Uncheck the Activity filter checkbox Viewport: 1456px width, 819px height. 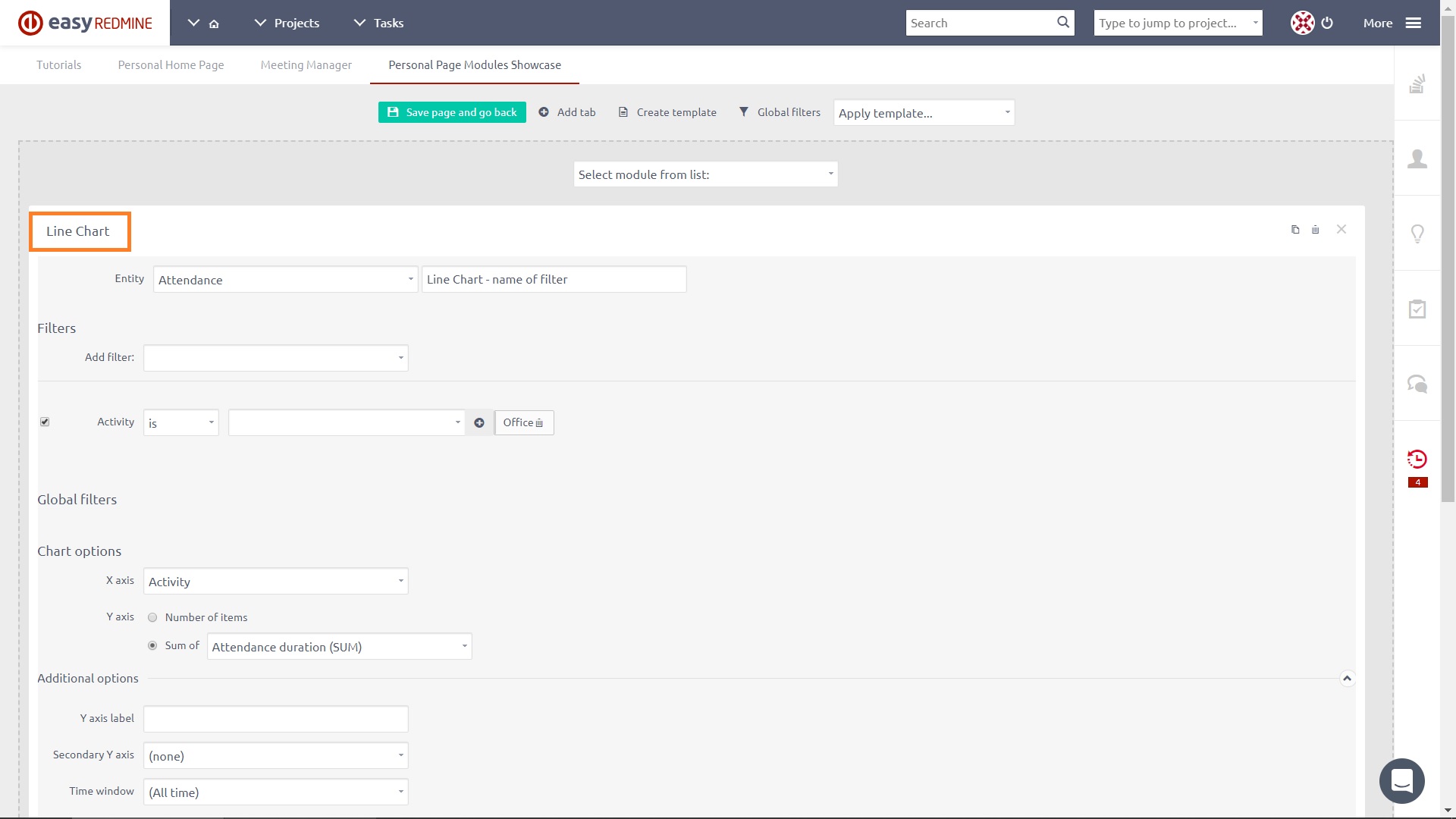click(x=45, y=422)
